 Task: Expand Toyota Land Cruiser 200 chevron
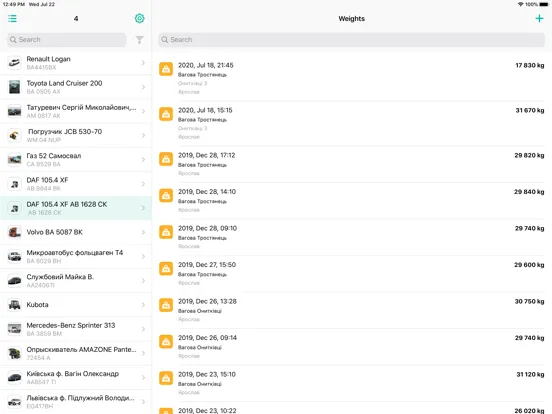(x=143, y=87)
